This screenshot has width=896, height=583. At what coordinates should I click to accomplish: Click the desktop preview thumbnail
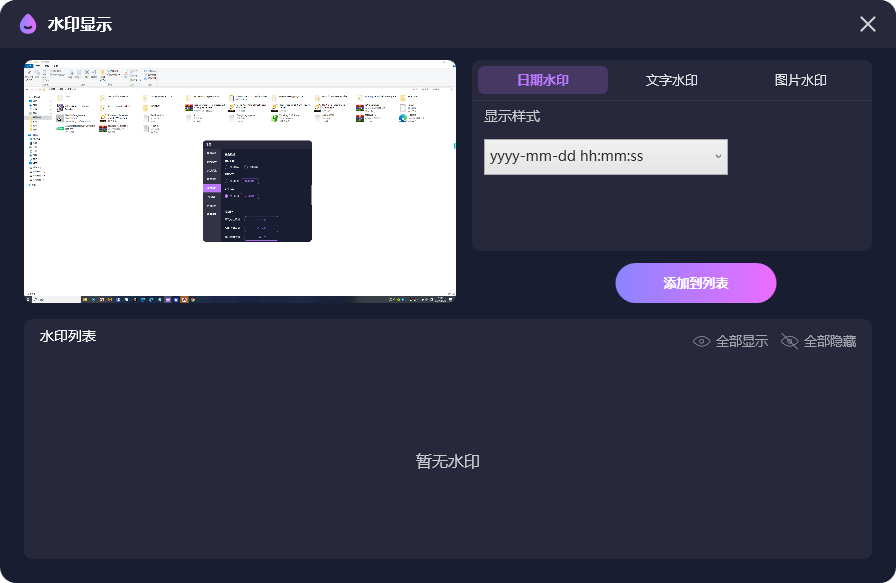point(240,180)
